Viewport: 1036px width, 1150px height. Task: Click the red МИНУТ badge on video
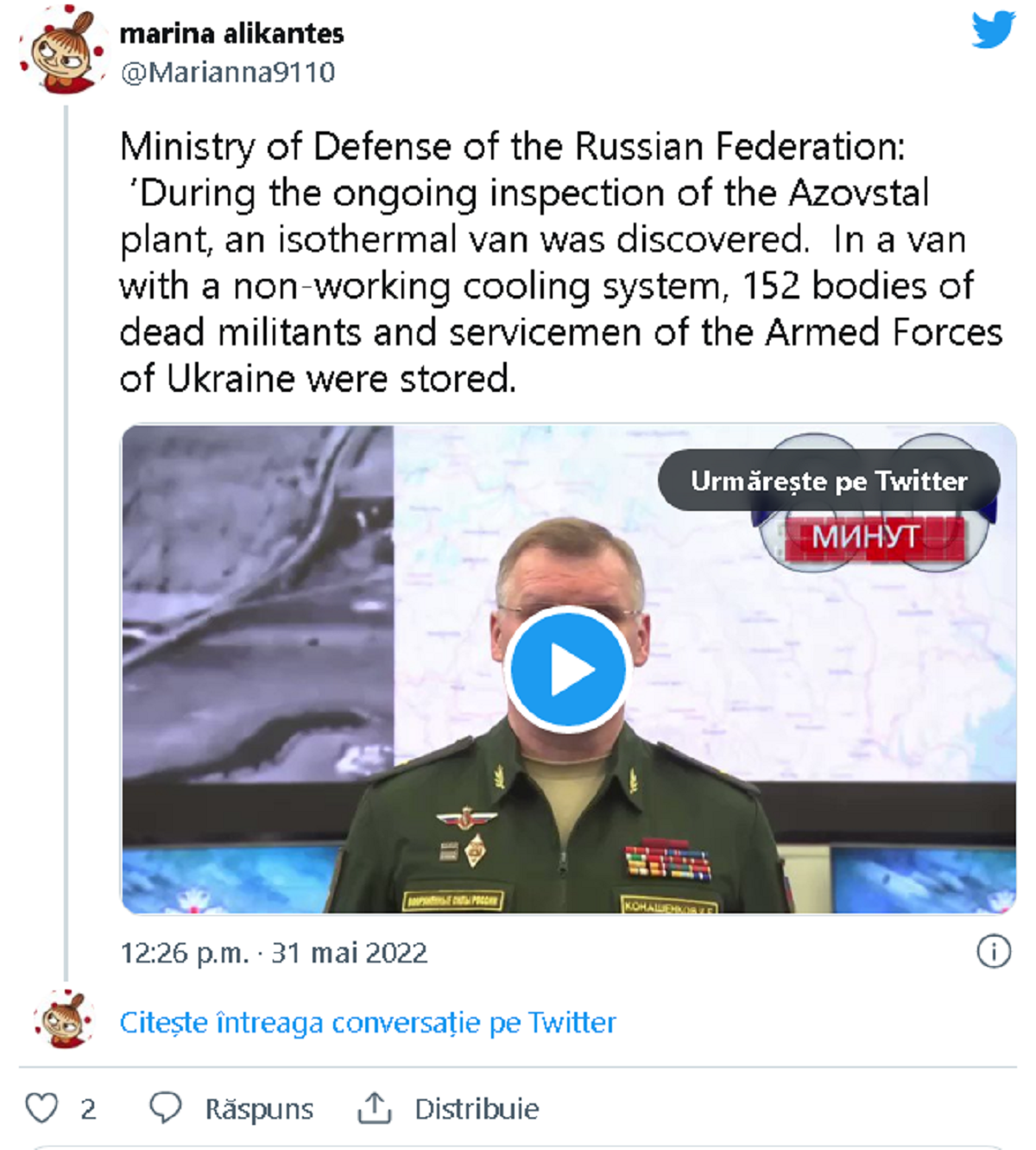(866, 538)
